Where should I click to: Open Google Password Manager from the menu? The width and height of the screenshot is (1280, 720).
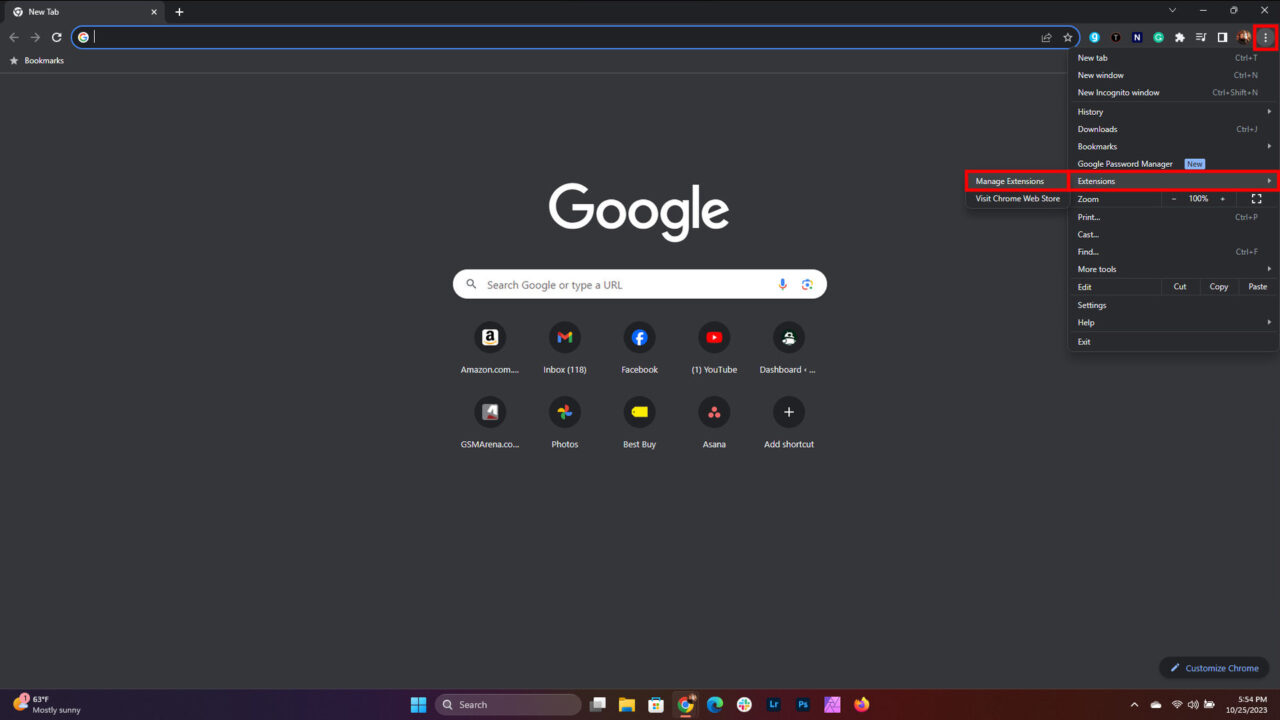point(1124,163)
